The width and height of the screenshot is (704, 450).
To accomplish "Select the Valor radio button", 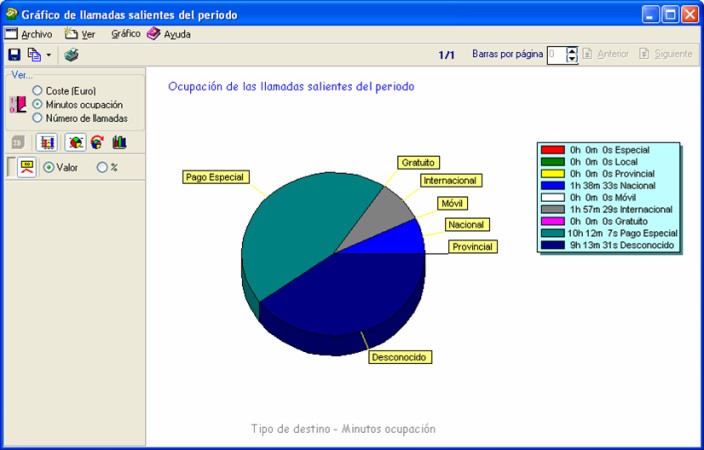I will (x=49, y=167).
